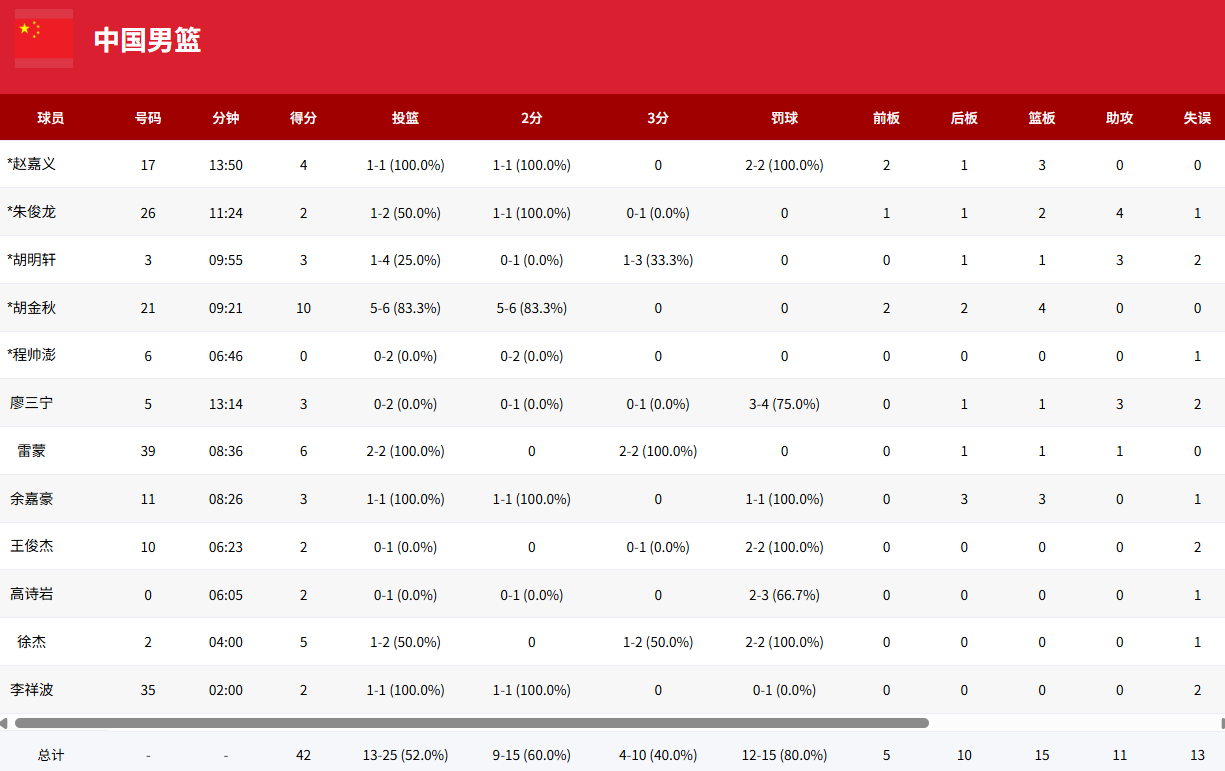Click 胡金秋's field goals 5-6 (83.3%)
Viewport: 1225px width, 771px height.
406,308
